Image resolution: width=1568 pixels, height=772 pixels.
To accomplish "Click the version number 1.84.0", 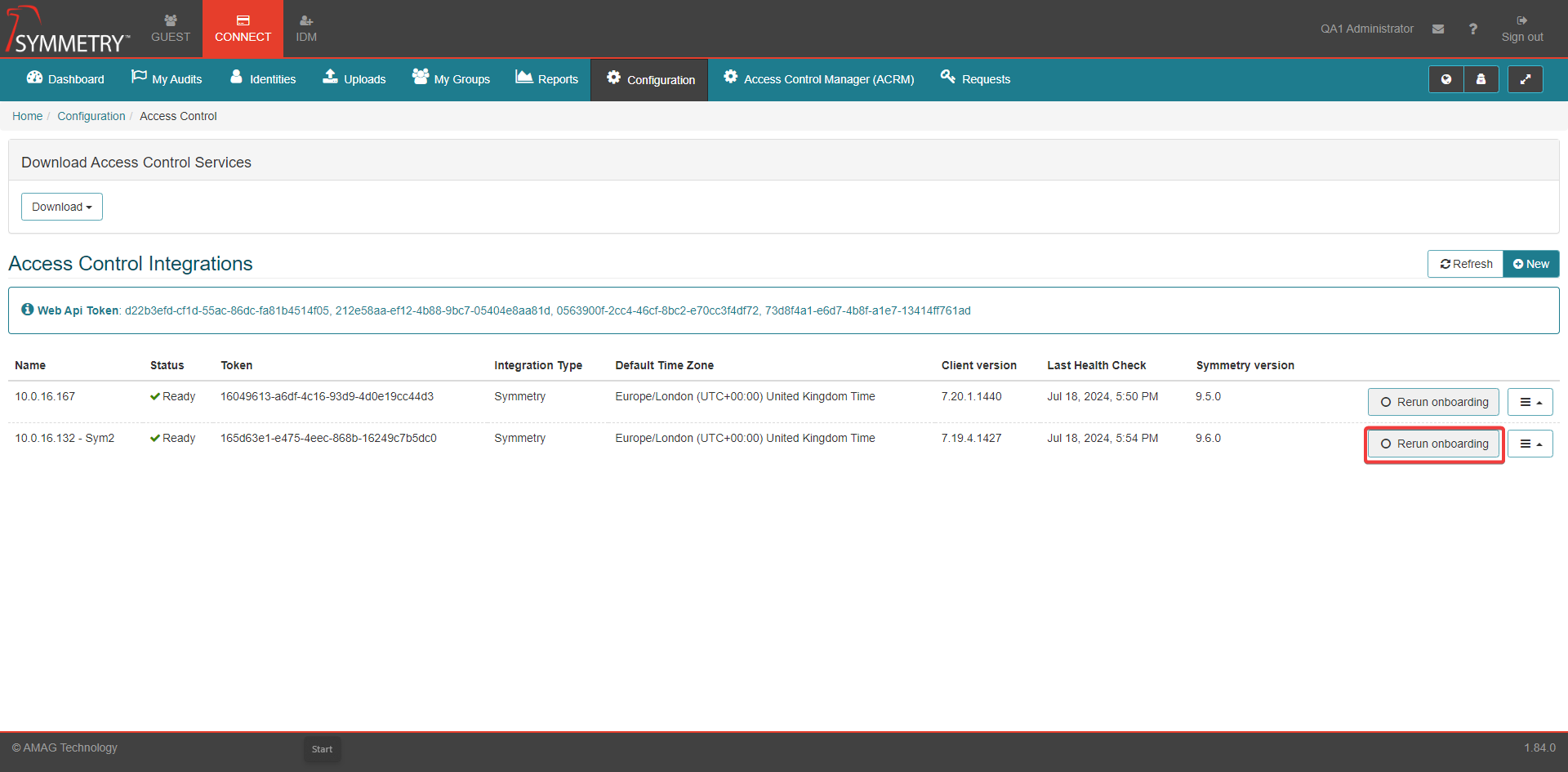I will [1539, 747].
